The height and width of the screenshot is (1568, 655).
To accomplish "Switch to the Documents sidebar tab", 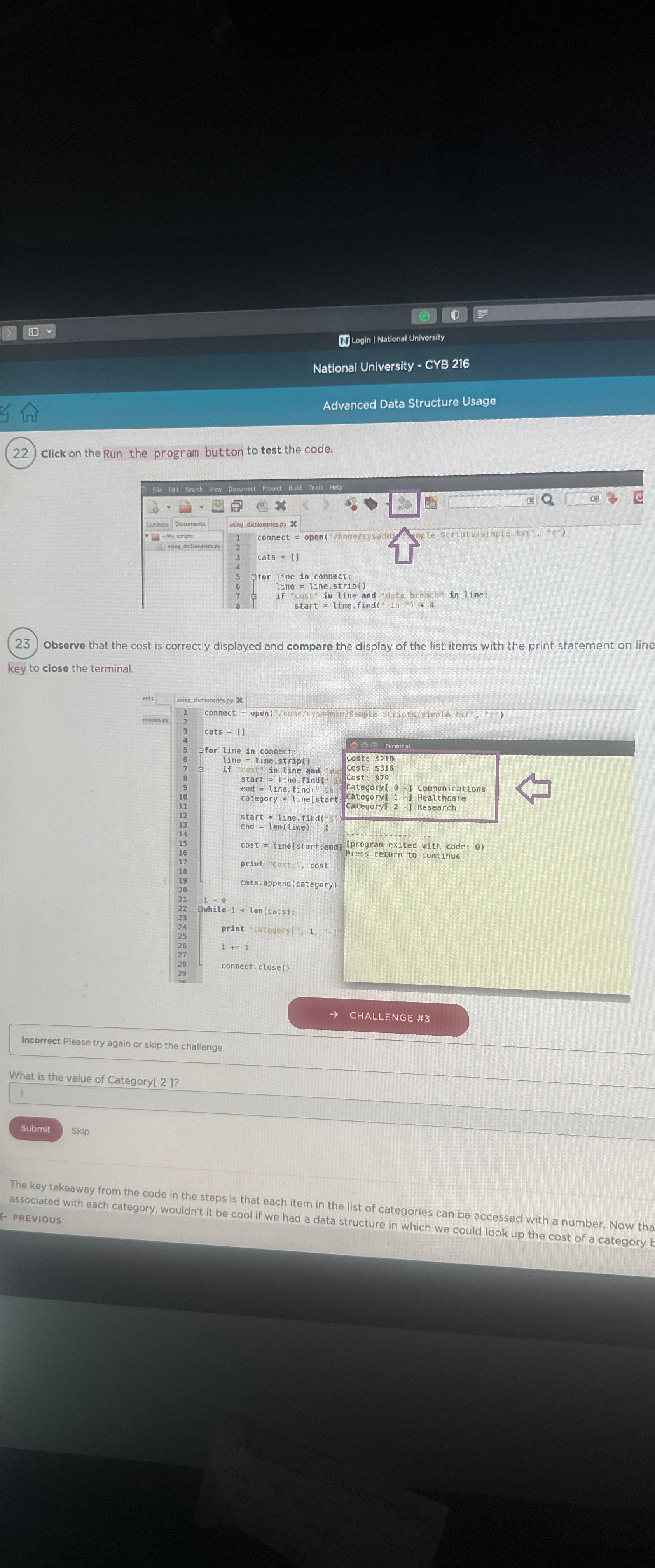I will (190, 524).
